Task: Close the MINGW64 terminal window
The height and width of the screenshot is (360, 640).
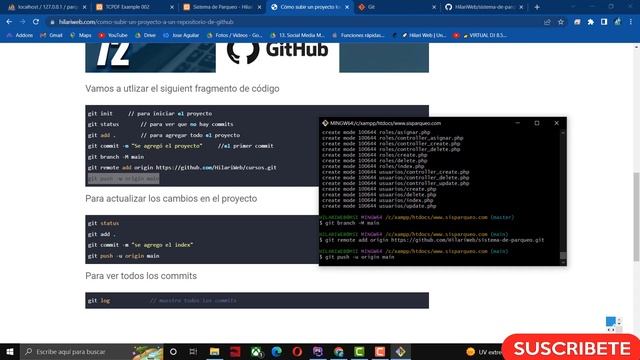Action: click(x=556, y=123)
